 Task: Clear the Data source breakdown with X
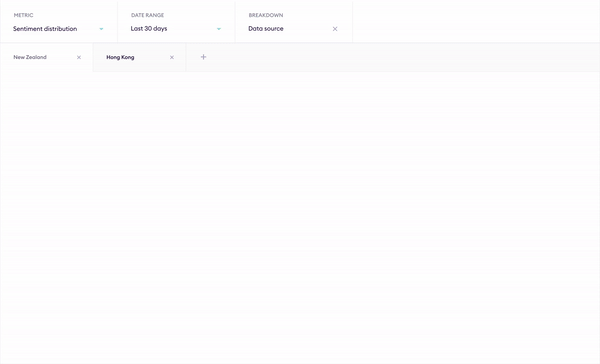tap(335, 29)
